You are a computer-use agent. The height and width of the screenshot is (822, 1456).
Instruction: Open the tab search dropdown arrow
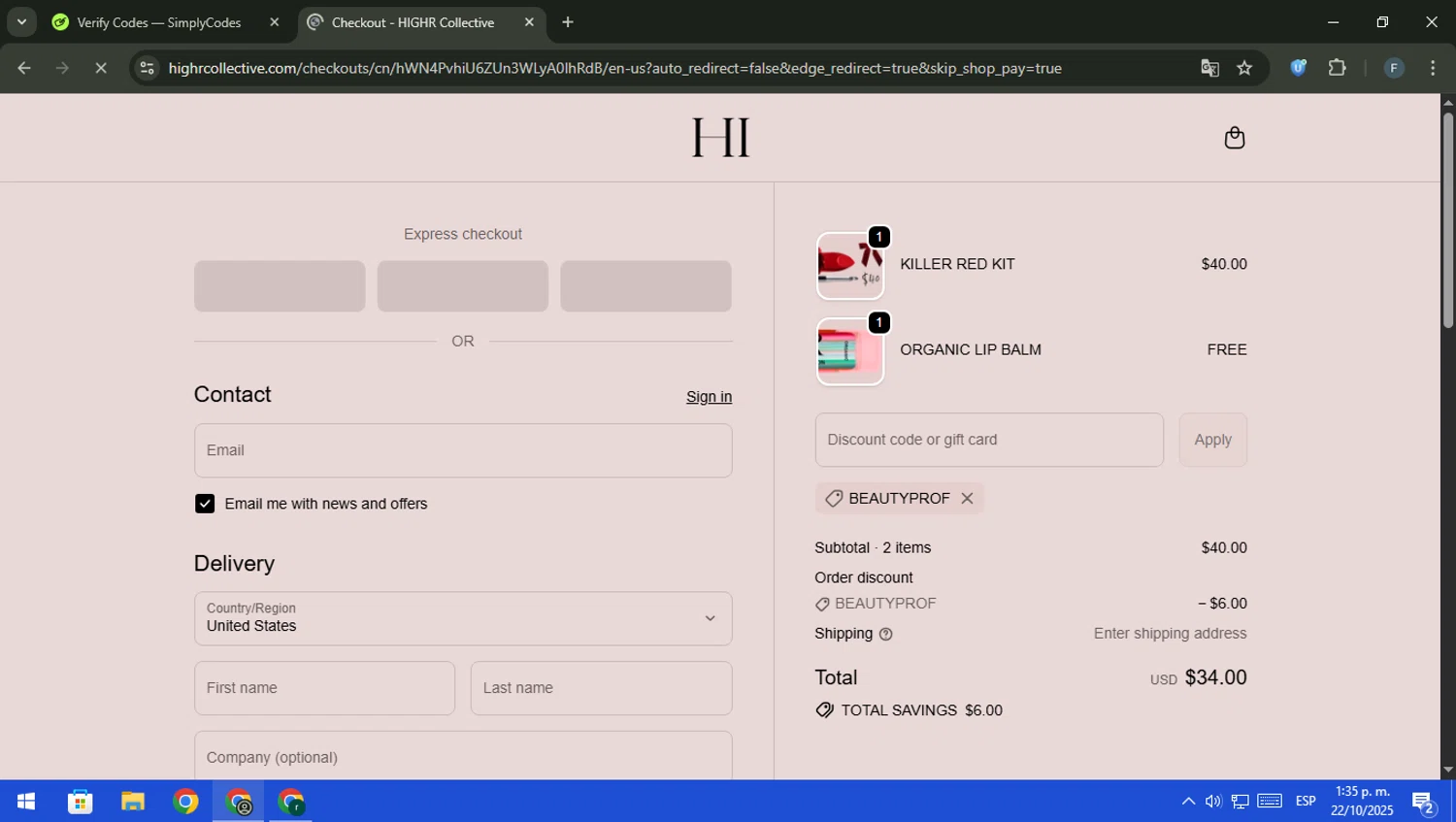click(21, 22)
